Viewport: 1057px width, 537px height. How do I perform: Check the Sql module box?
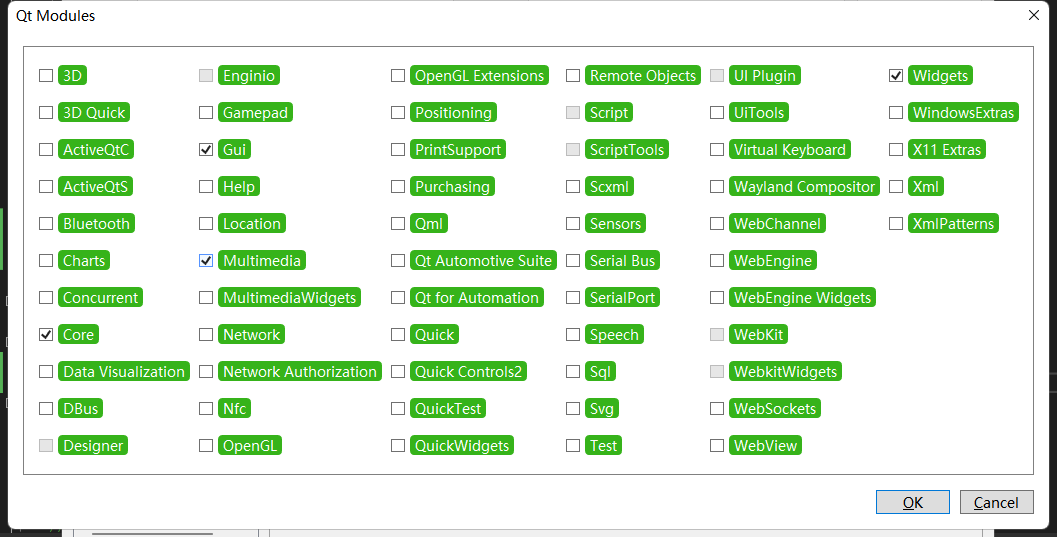tap(573, 371)
